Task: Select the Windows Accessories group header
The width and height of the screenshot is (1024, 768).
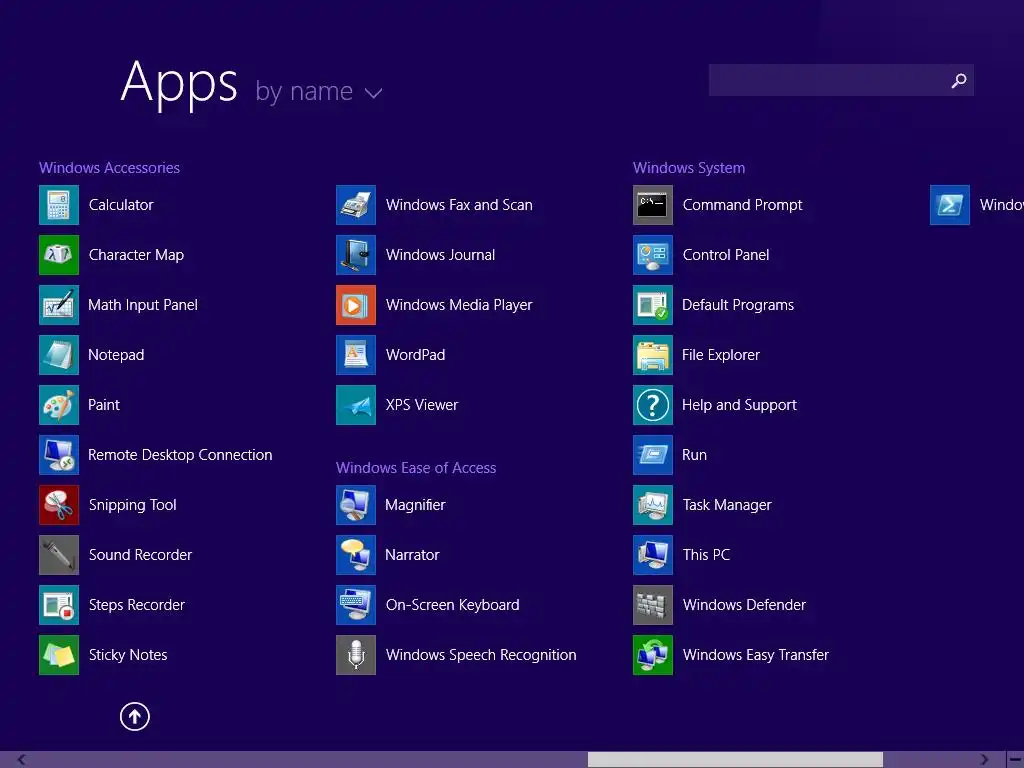Action: pyautogui.click(x=110, y=168)
